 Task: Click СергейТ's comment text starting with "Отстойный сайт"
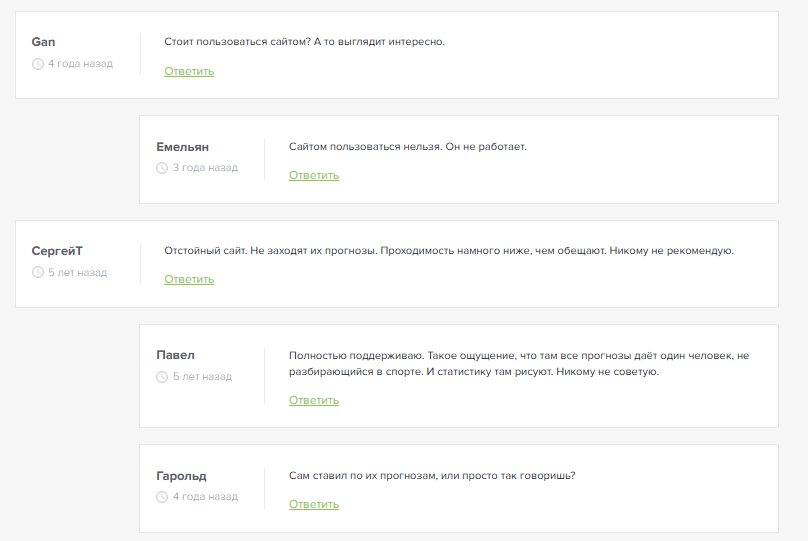(449, 251)
